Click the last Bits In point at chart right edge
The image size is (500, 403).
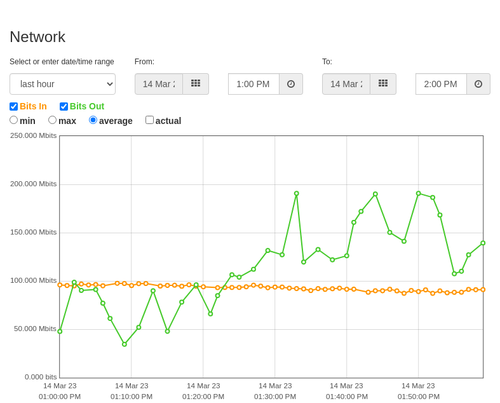point(483,290)
